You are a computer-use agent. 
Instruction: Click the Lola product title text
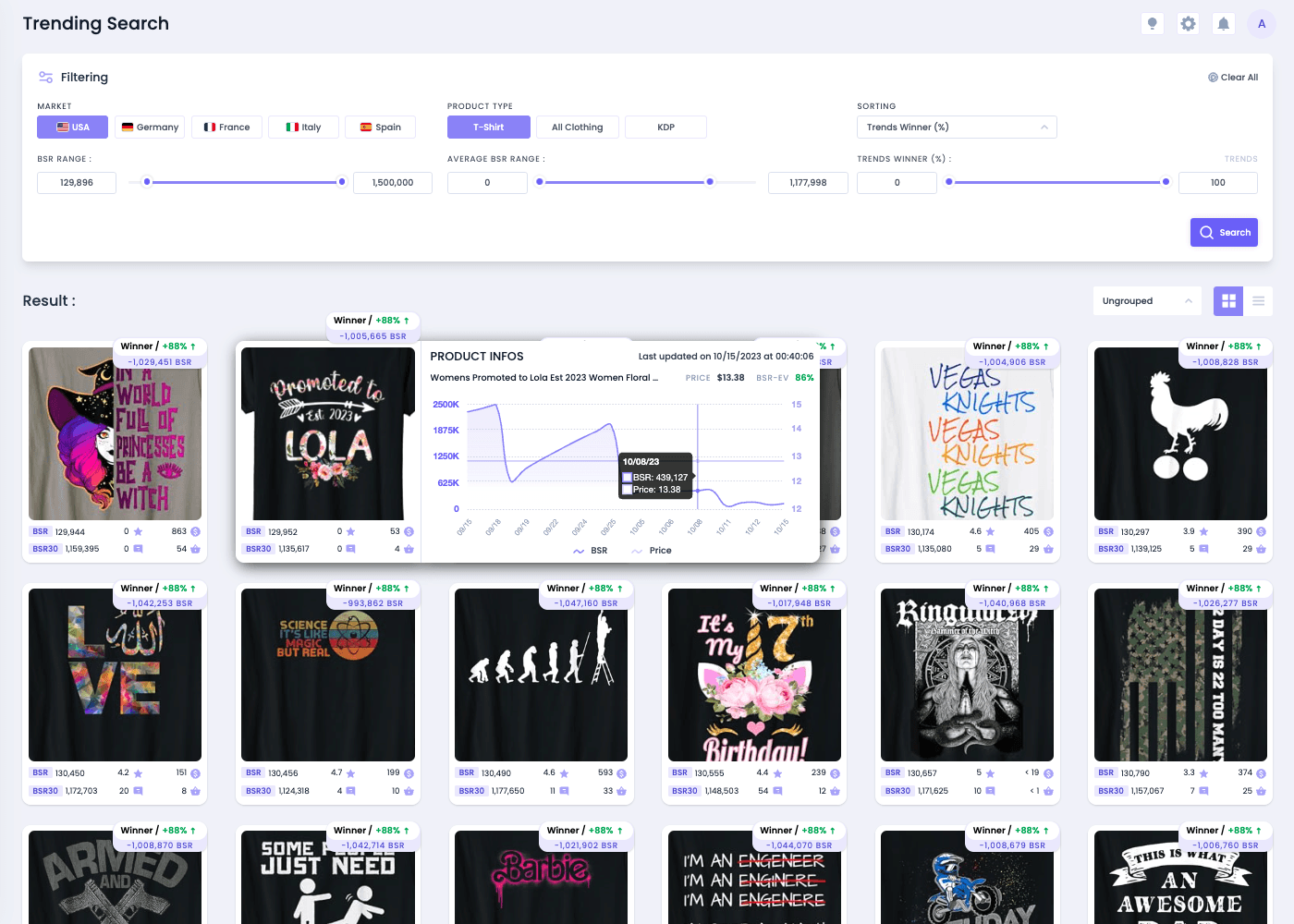pos(544,378)
